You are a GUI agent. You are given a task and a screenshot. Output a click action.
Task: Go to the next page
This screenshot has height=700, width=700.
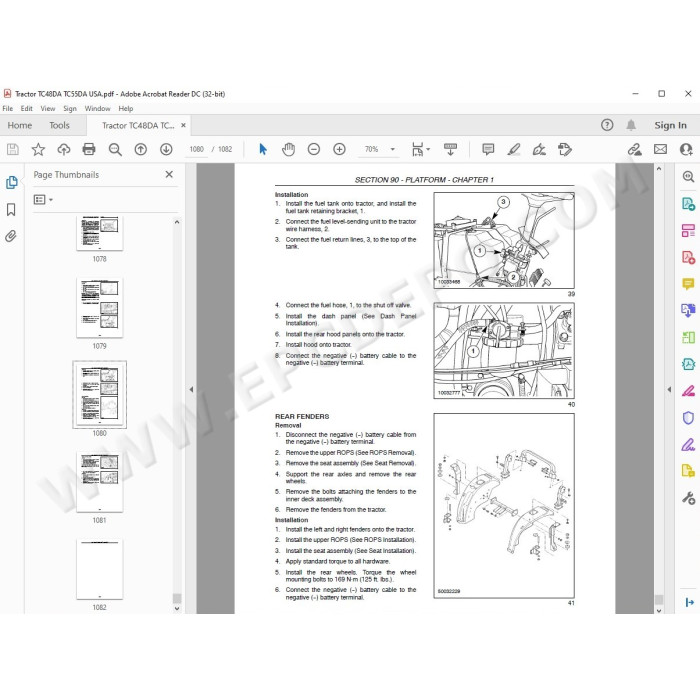(166, 149)
